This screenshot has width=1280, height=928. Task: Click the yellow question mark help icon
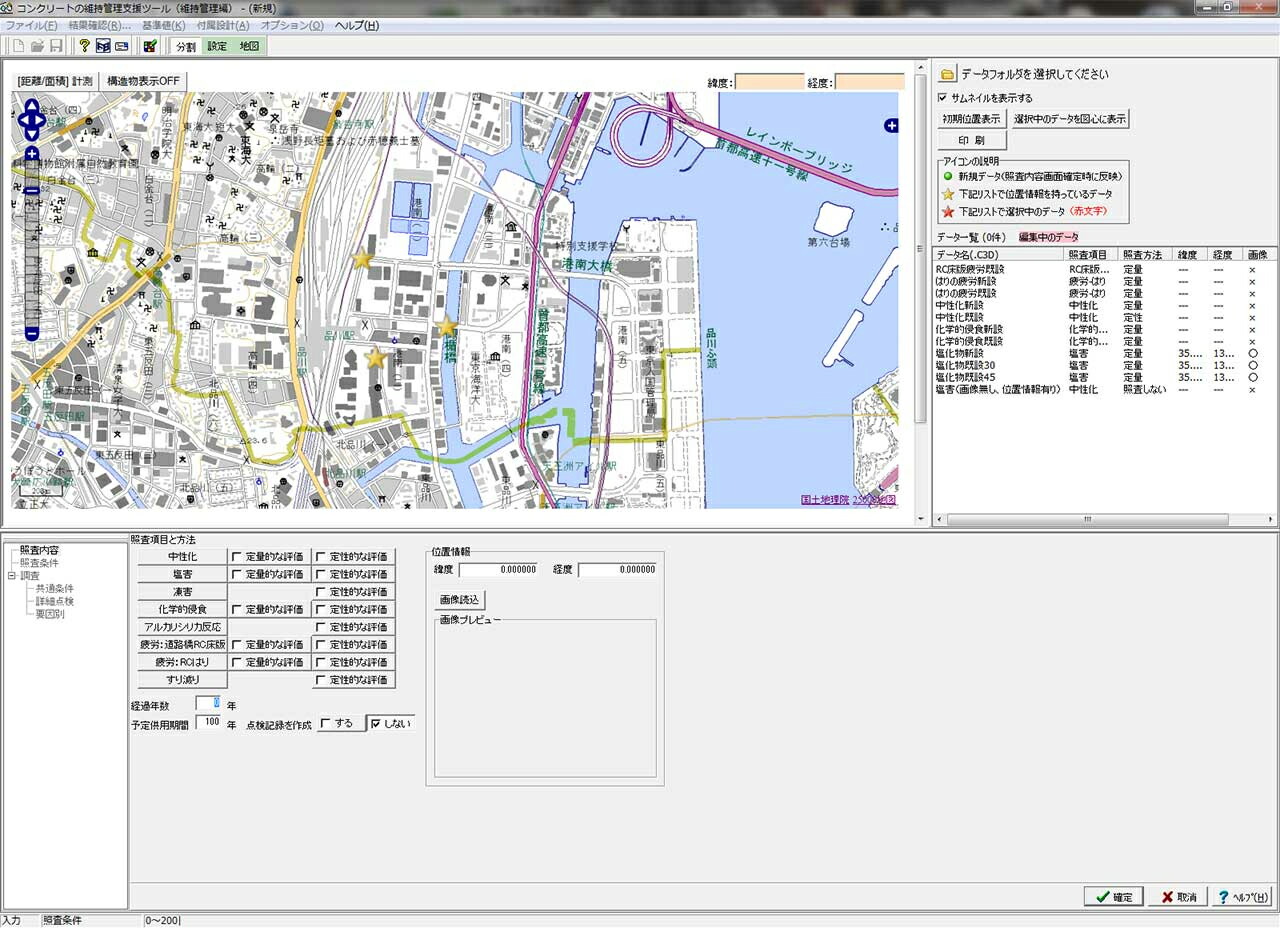[84, 46]
